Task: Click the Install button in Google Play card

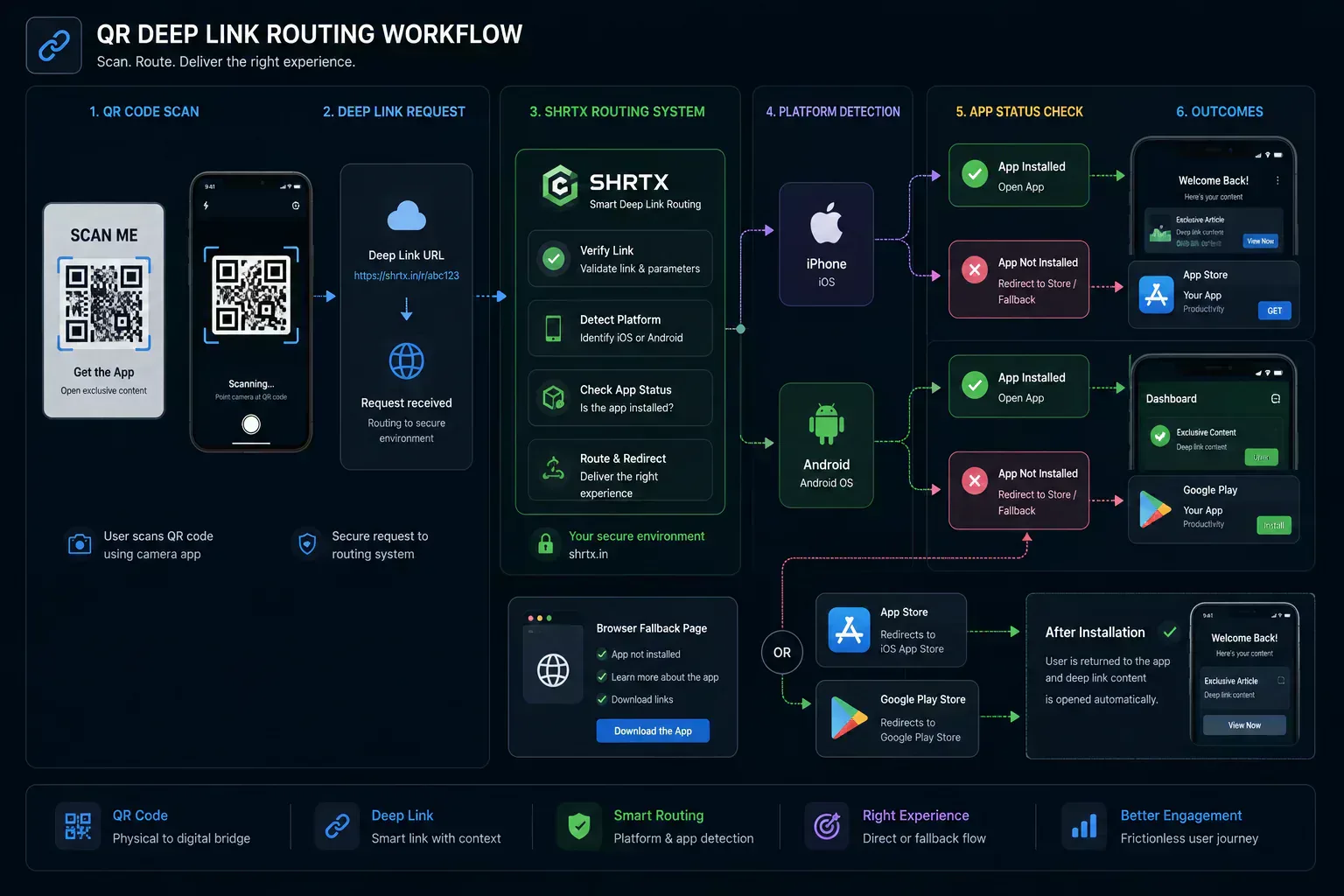Action: [x=1274, y=525]
